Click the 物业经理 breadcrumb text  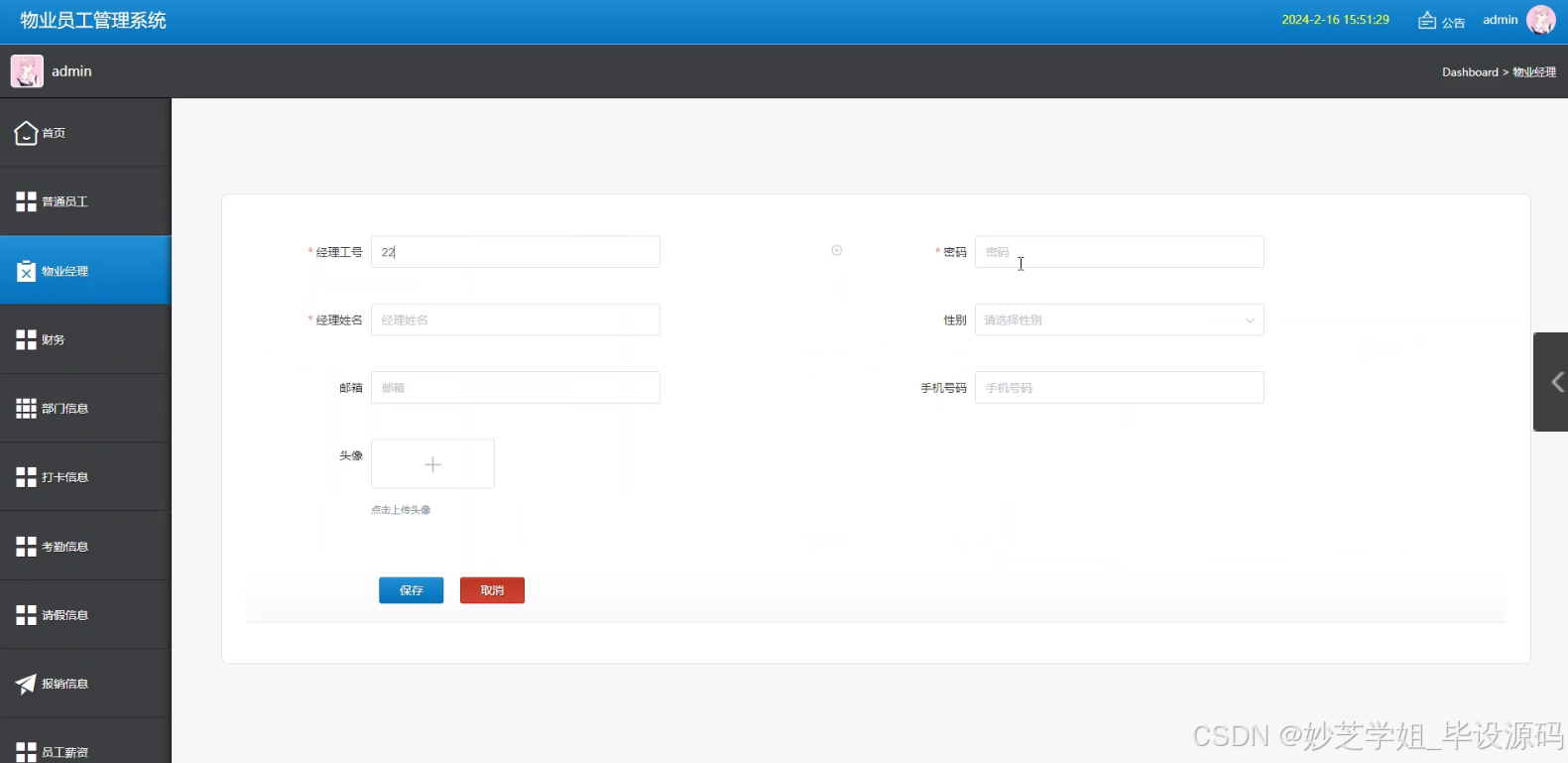coord(1534,72)
